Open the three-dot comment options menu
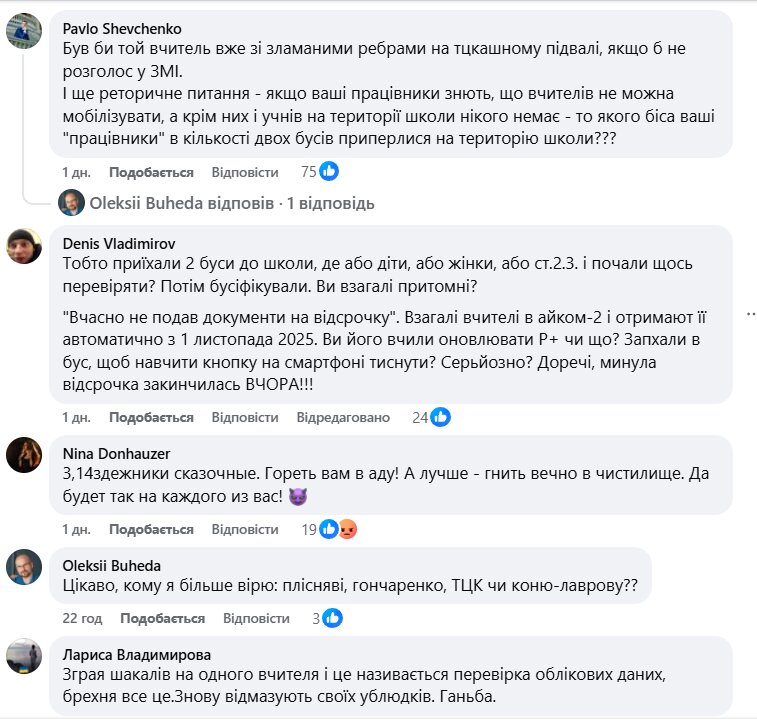Image resolution: width=757 pixels, height=728 pixels. coord(750,314)
